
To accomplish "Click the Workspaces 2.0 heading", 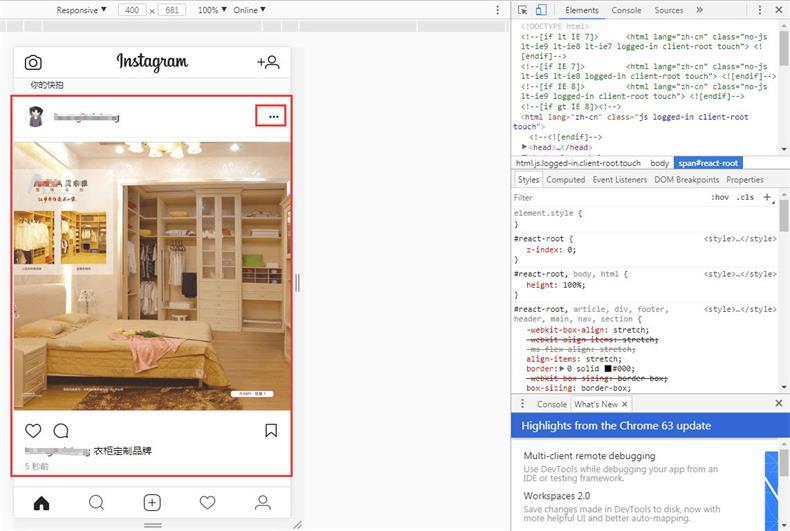I will pos(556,496).
